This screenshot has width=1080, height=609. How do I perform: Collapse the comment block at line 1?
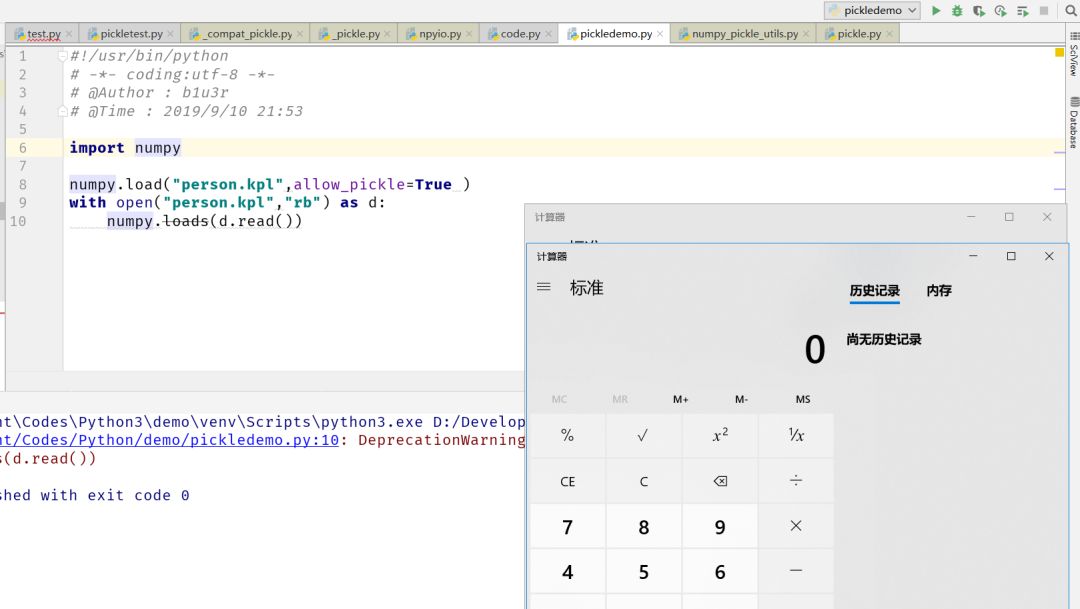click(x=63, y=56)
